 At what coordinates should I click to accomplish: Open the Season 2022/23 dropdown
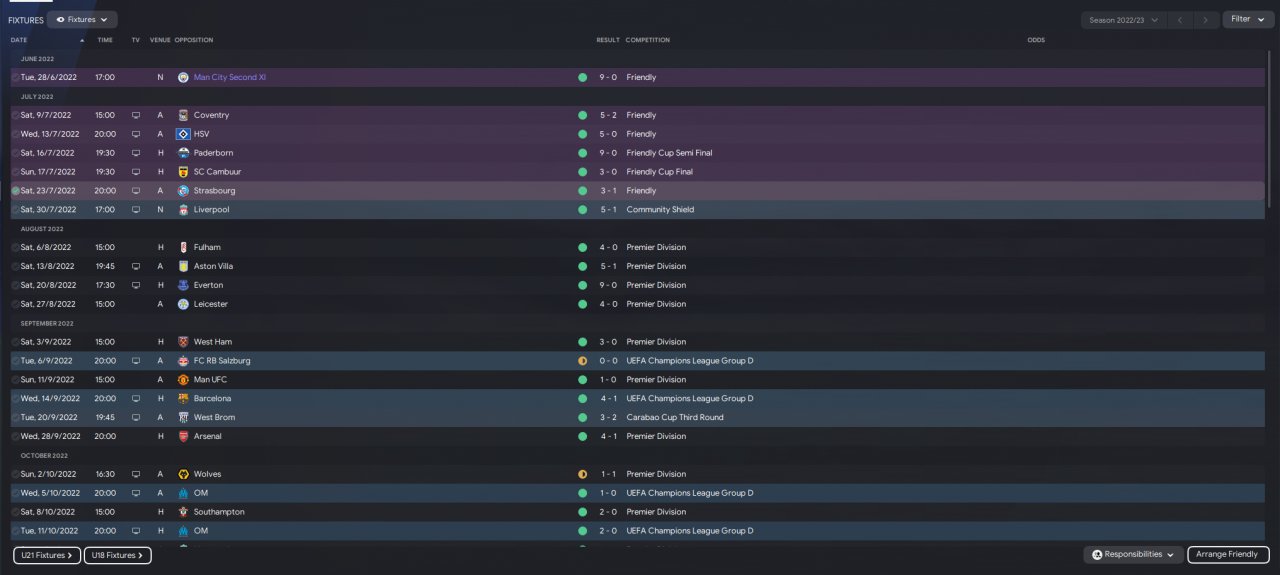pyautogui.click(x=1124, y=20)
